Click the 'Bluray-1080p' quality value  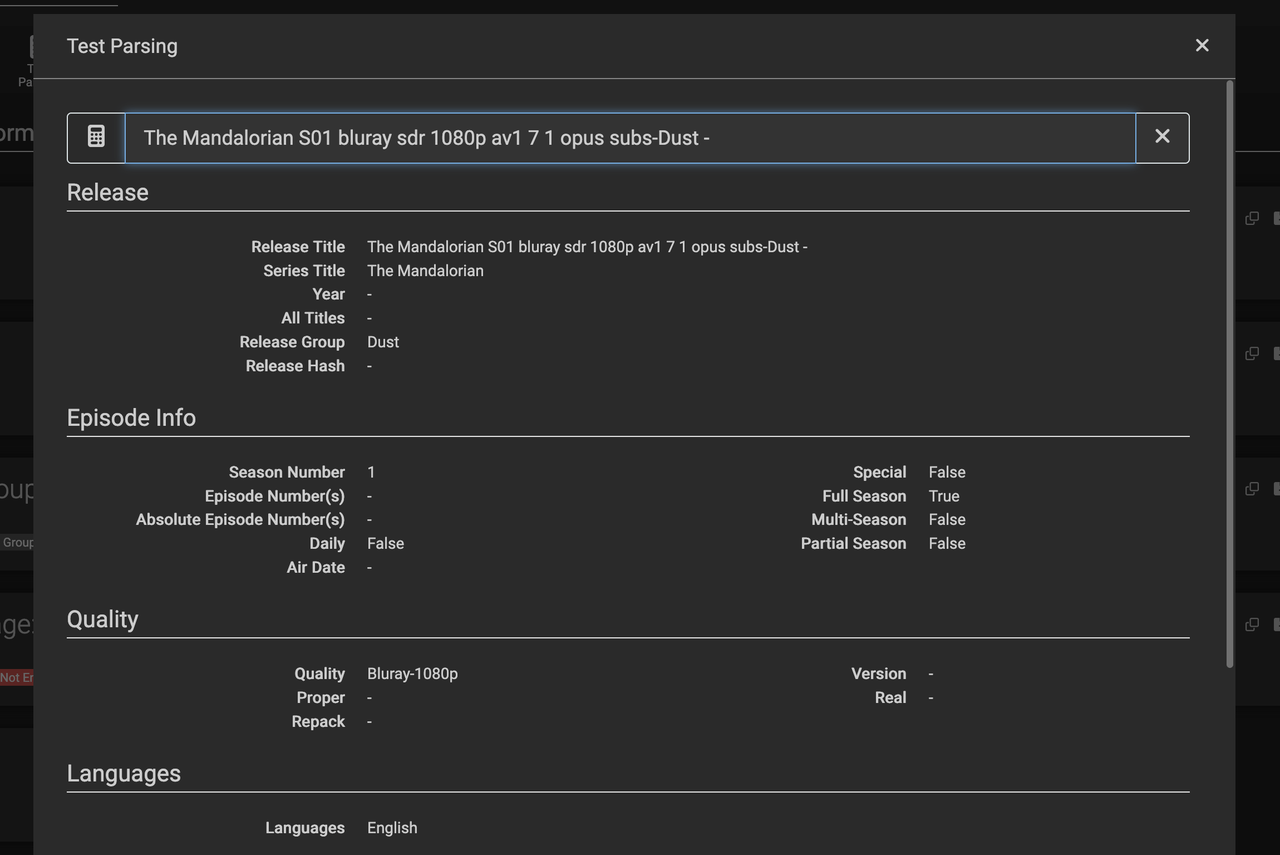(412, 674)
